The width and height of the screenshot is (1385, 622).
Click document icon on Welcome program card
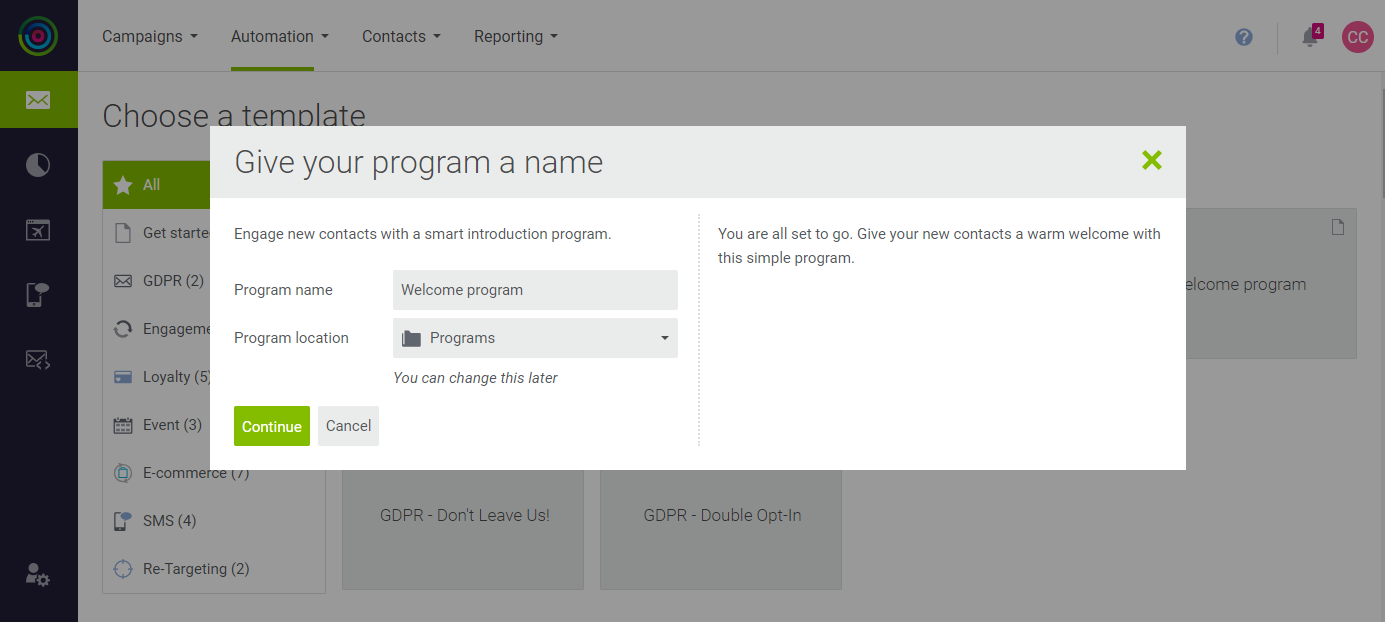[x=1338, y=227]
